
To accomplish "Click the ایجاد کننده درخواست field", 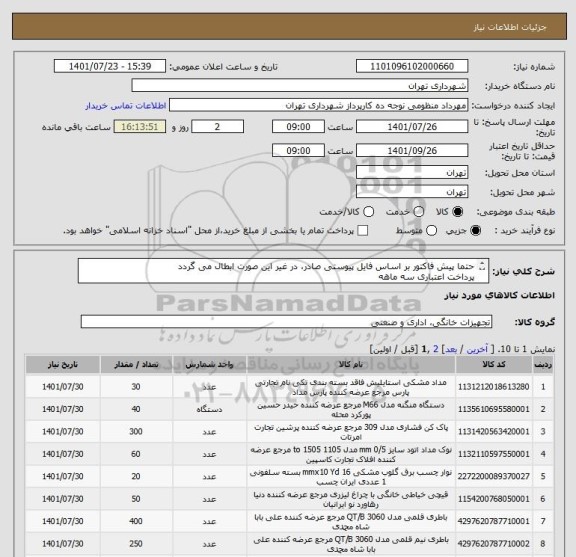I will click(x=318, y=105).
